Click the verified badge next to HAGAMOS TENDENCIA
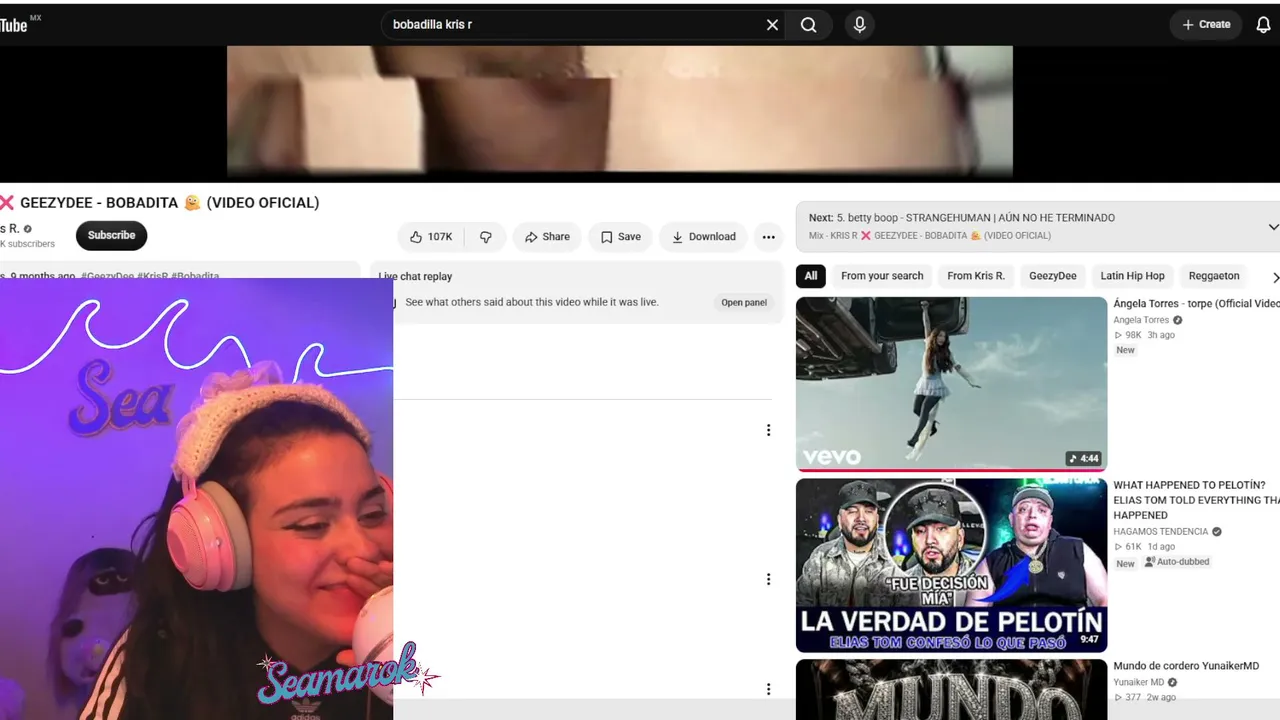 coord(1217,532)
